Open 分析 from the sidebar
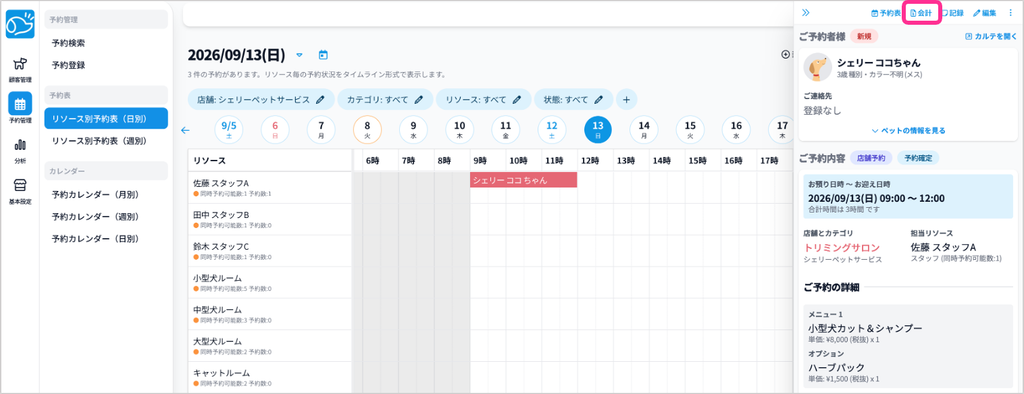1024x394 pixels. 20,150
